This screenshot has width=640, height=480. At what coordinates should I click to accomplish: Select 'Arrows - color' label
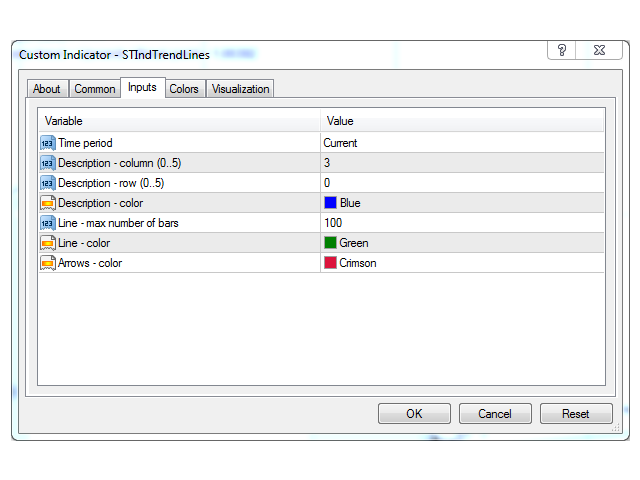click(90, 263)
